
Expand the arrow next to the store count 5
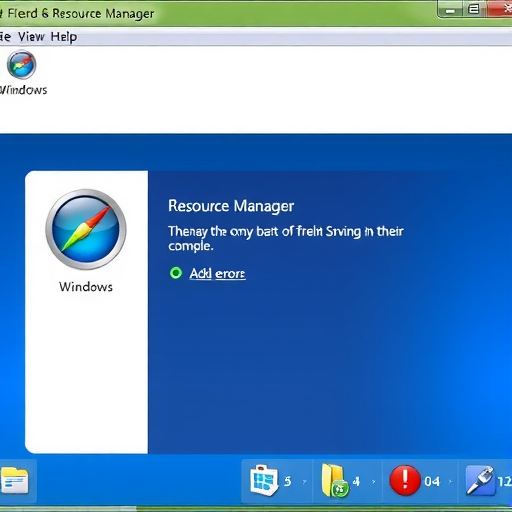click(x=304, y=481)
